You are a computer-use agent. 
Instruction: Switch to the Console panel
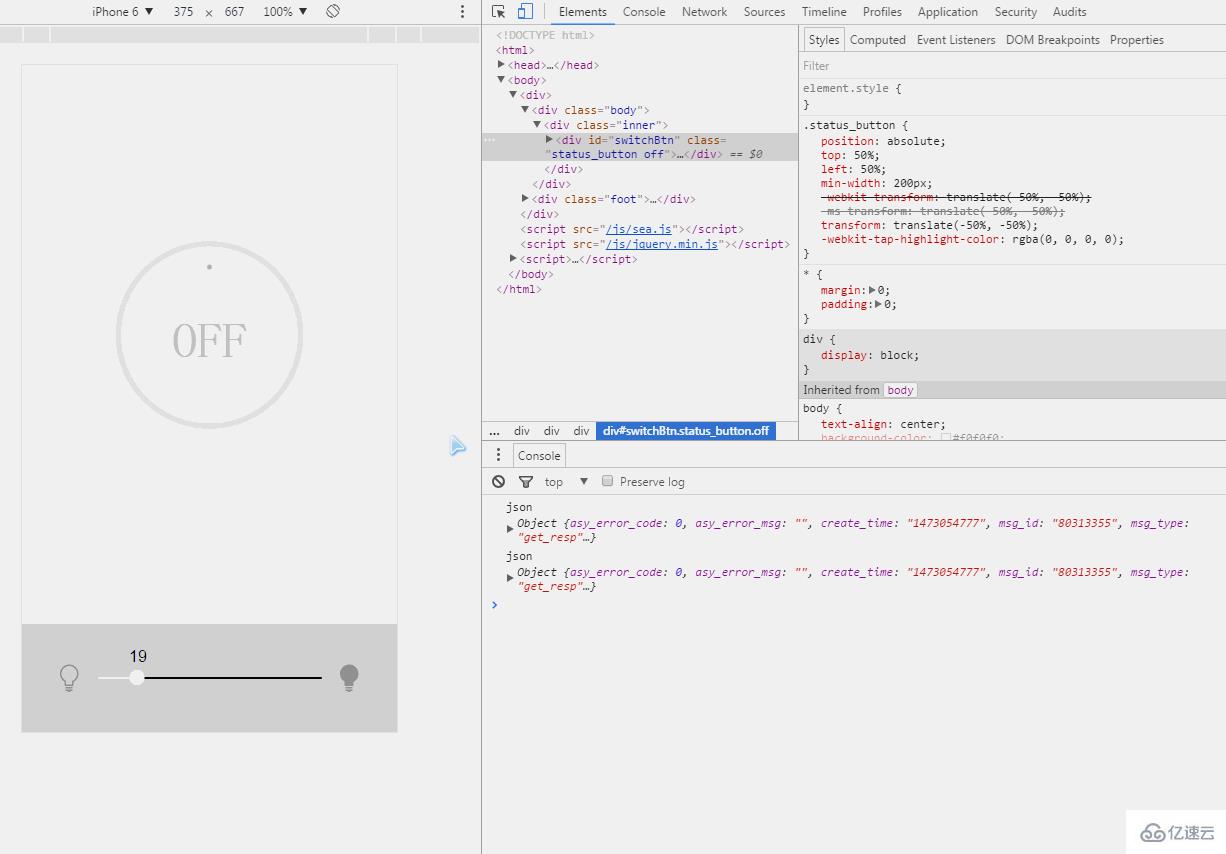point(644,12)
